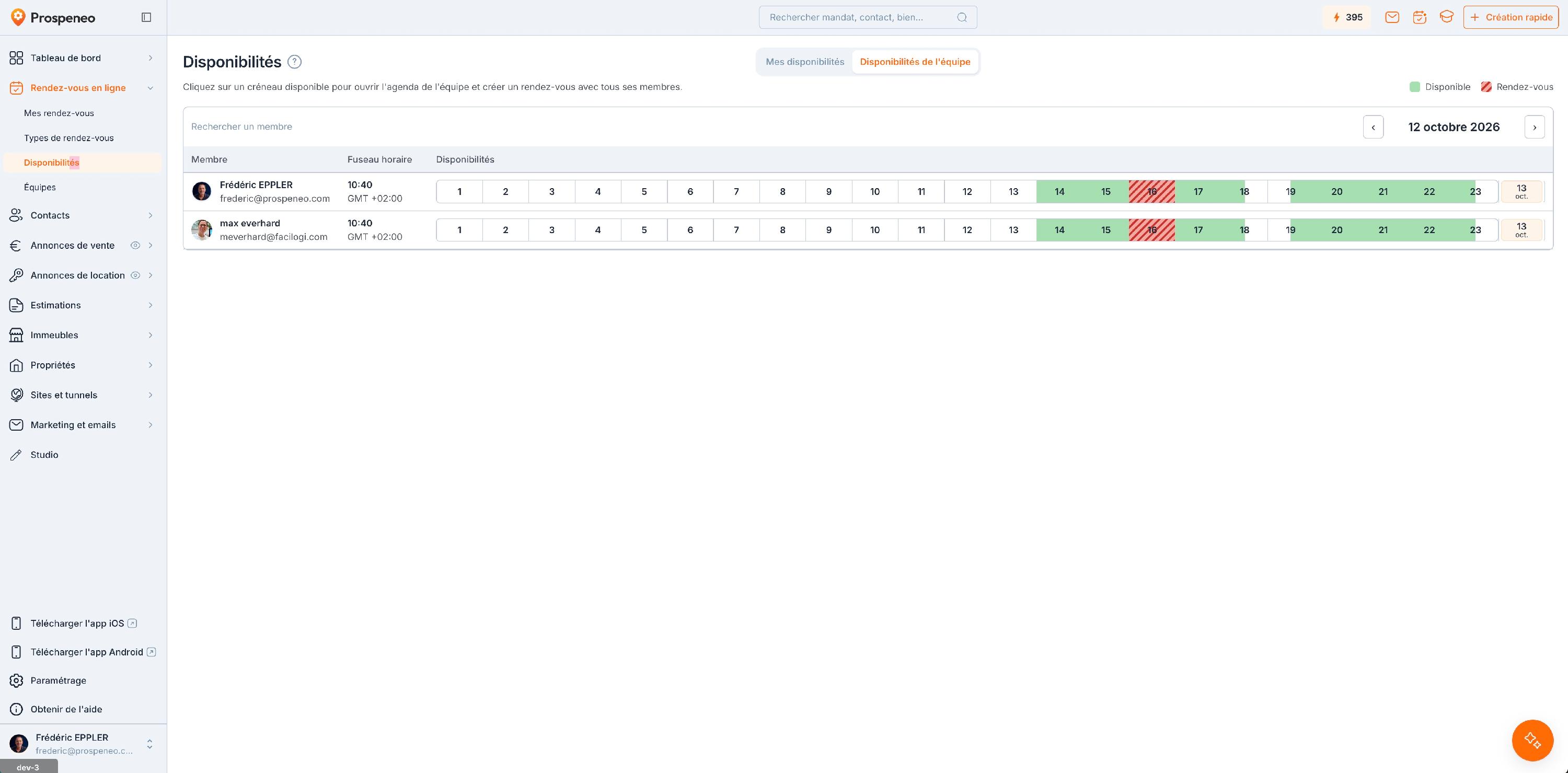The width and height of the screenshot is (1568, 773).
Task: Go to previous day arrow
Action: (x=1373, y=127)
